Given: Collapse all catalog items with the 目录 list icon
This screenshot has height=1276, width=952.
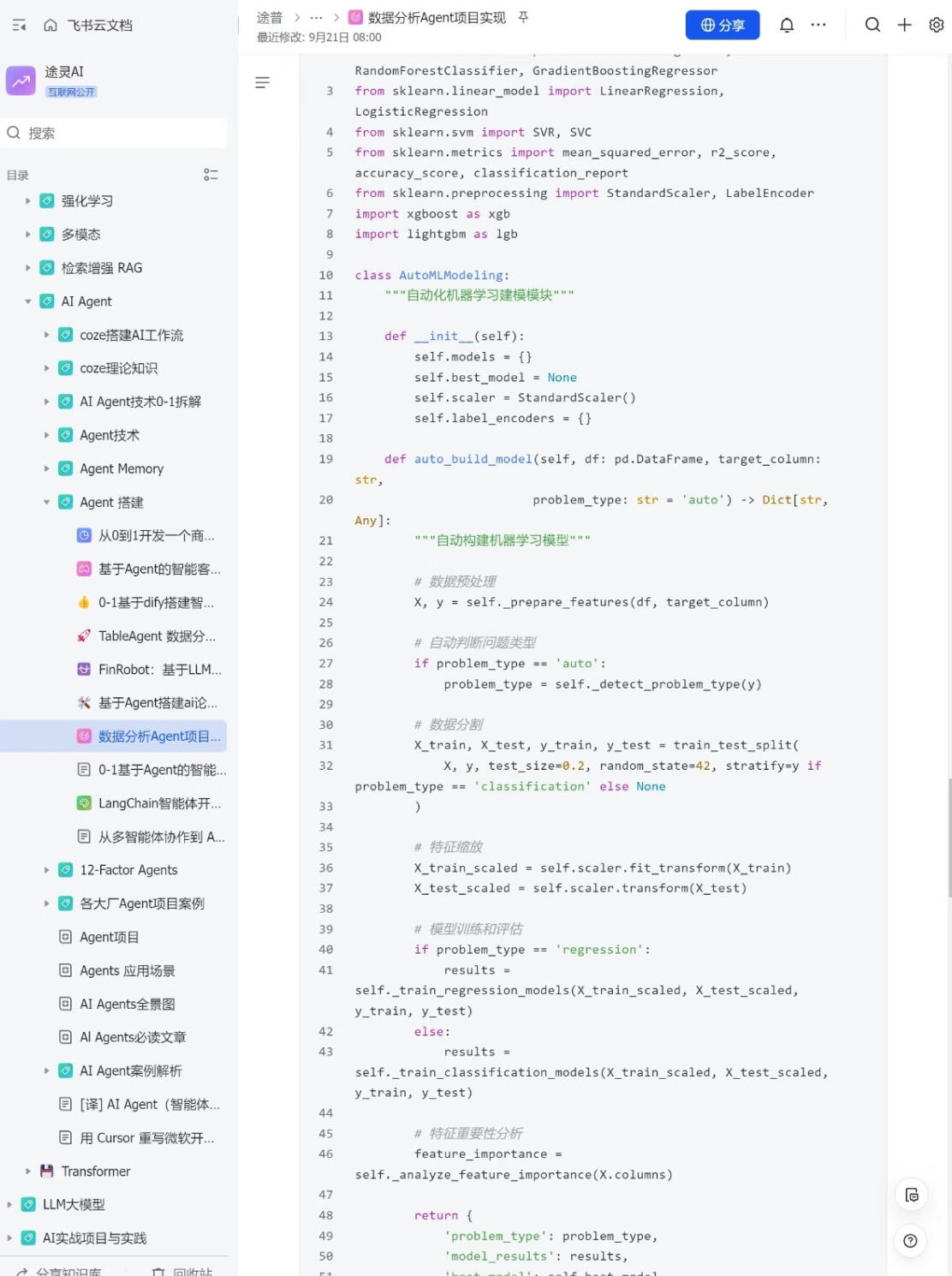Looking at the screenshot, I should pyautogui.click(x=211, y=175).
